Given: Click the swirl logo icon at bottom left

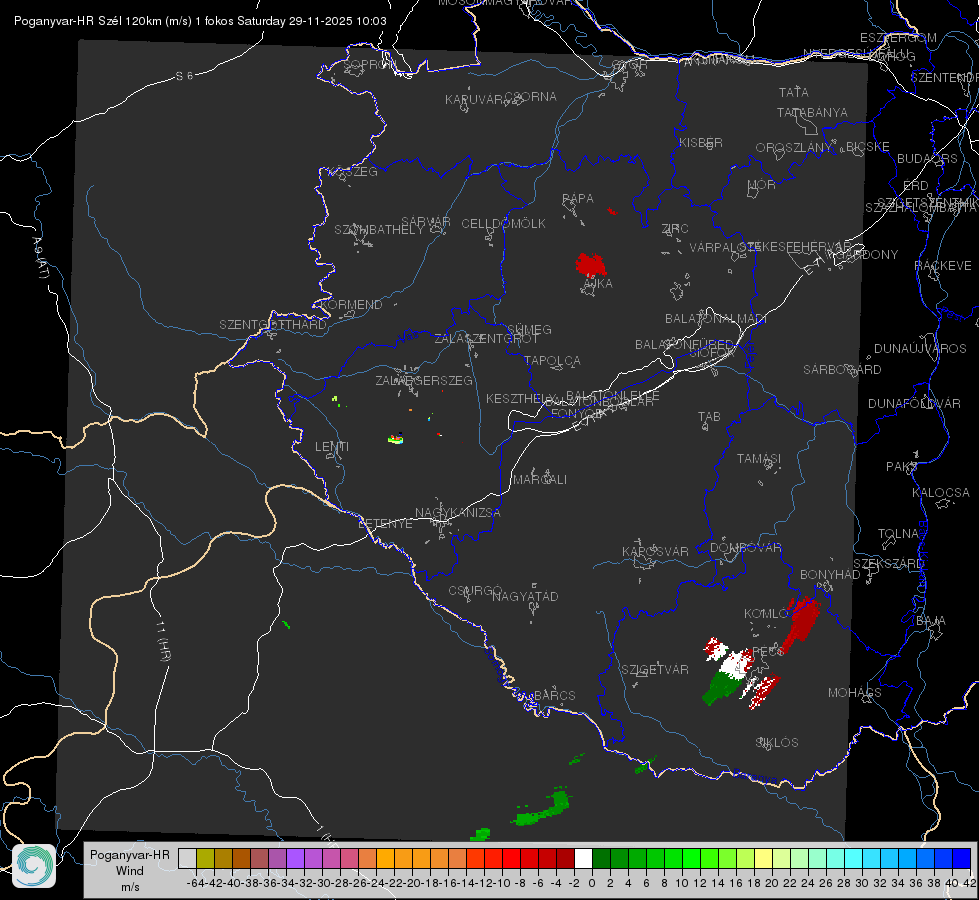Looking at the screenshot, I should coord(34,866).
